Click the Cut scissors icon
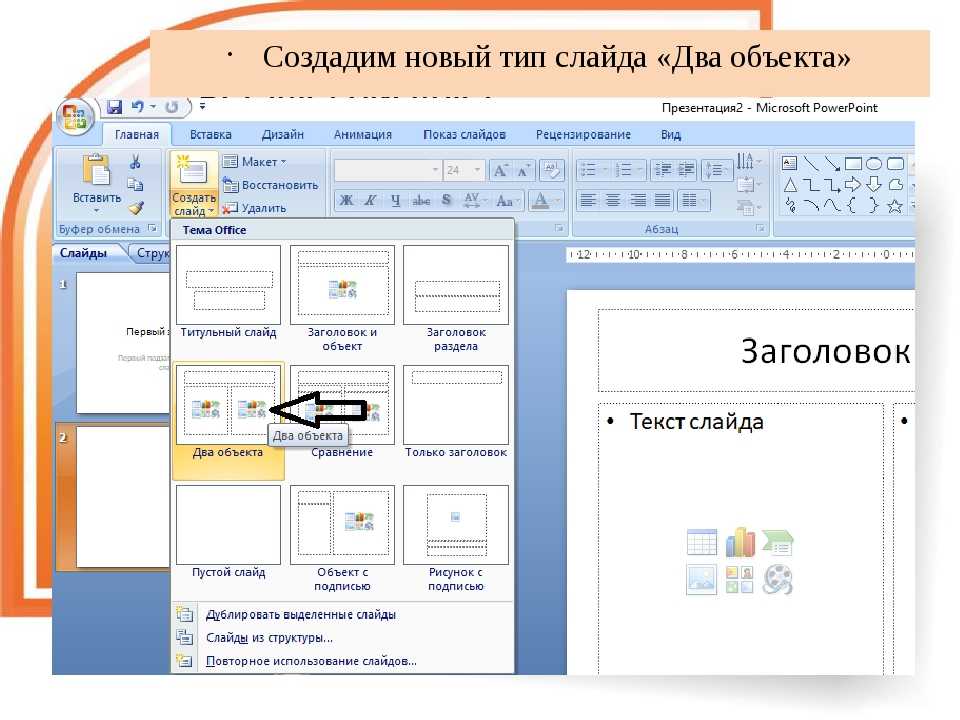 click(135, 162)
